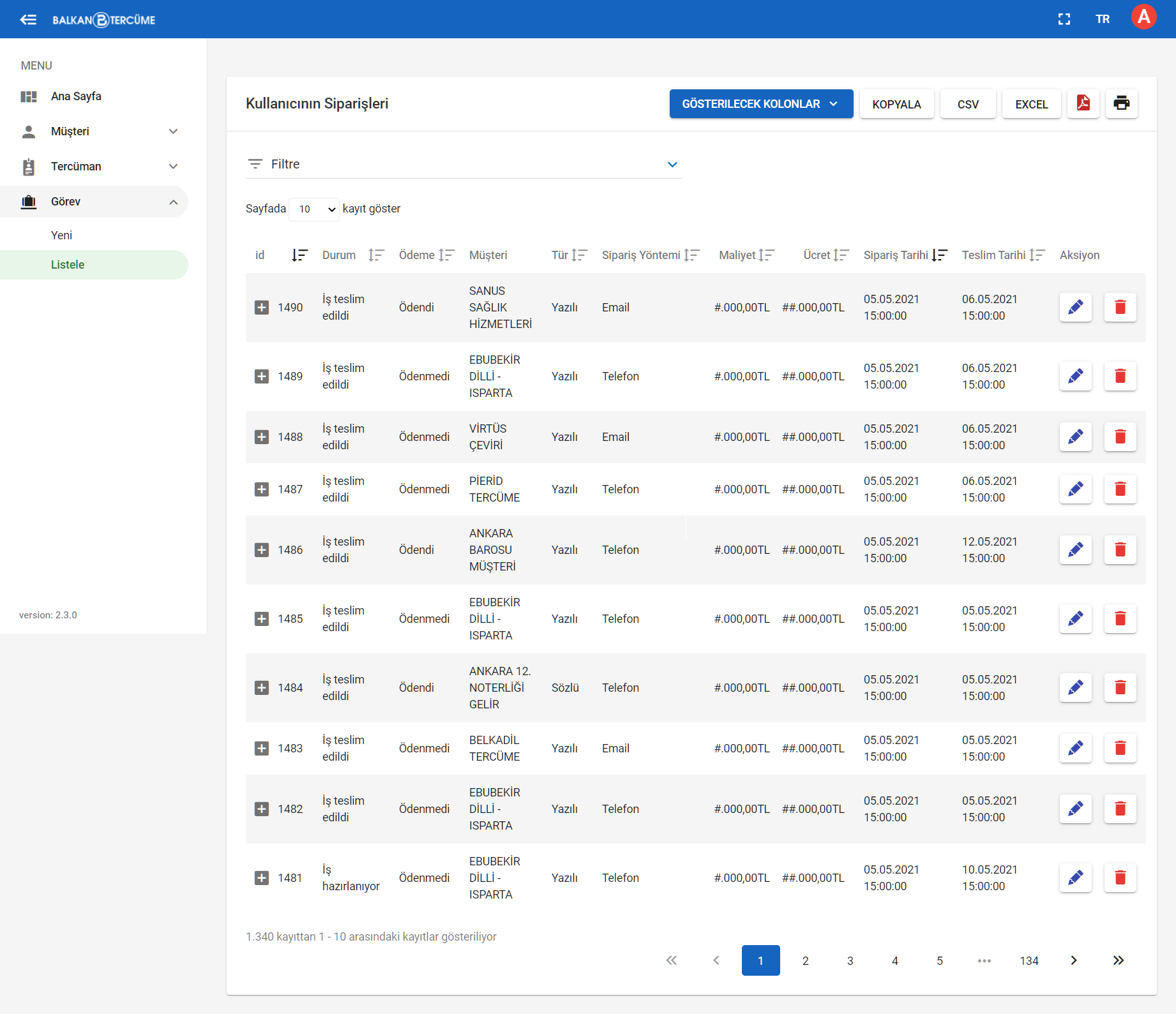Screen dimensions: 1176x1014
Task: Edit order 1481 with the pencil icon
Action: [x=1076, y=878]
